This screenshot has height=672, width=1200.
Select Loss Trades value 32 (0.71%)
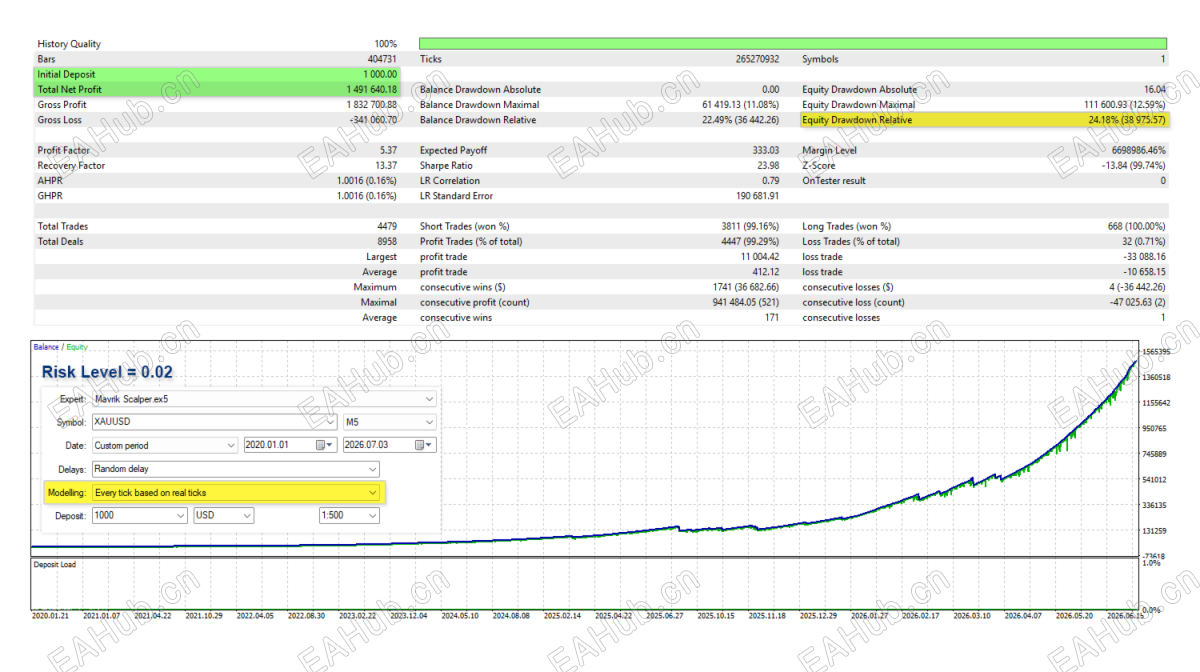click(1144, 242)
